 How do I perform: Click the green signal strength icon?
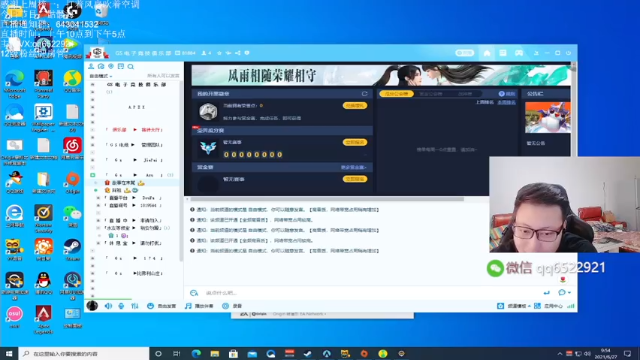[x=571, y=306]
